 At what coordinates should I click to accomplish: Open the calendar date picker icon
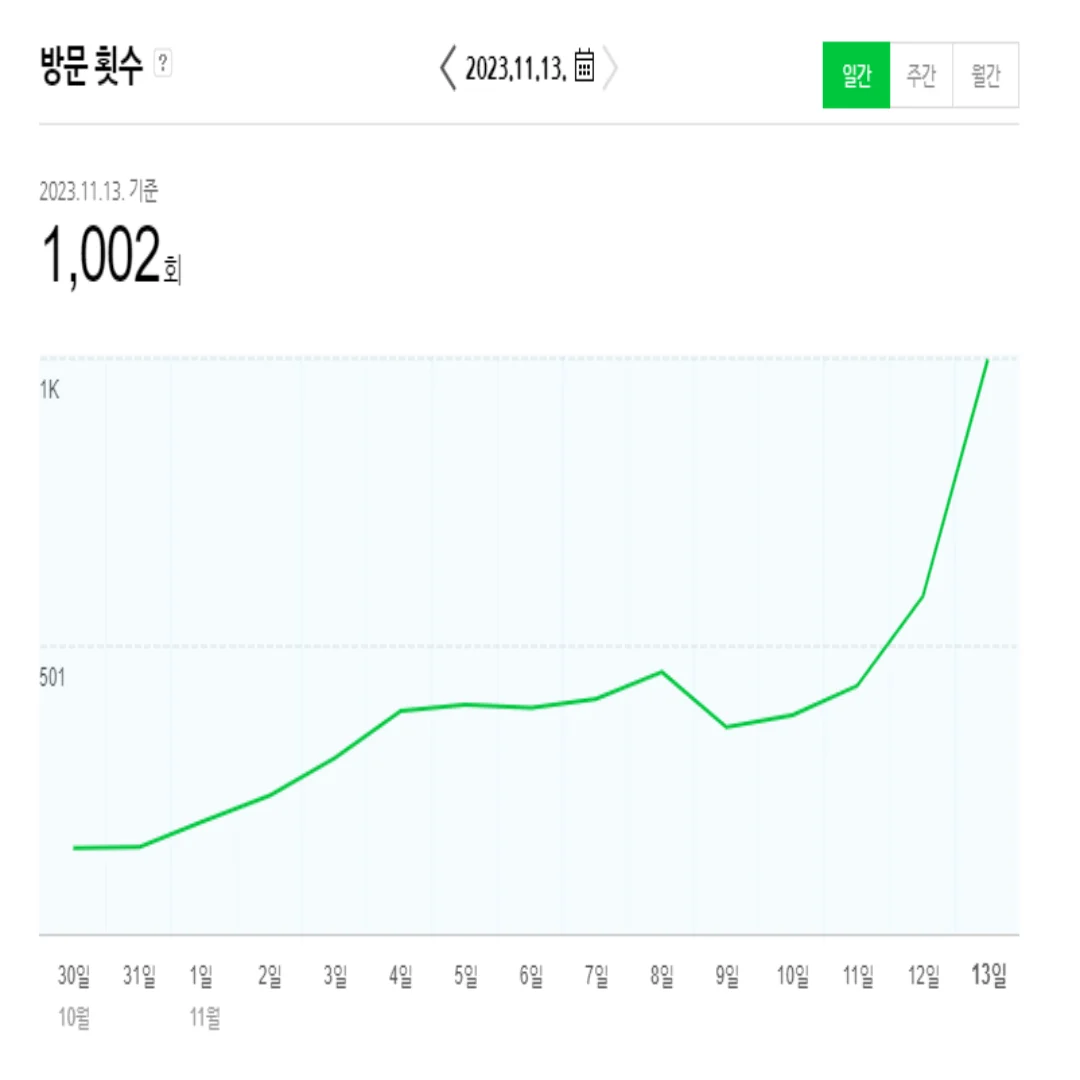(x=583, y=68)
